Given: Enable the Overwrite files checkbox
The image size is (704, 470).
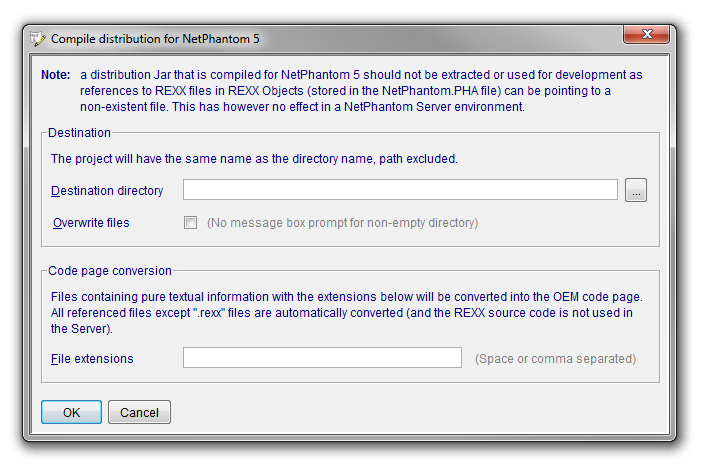Looking at the screenshot, I should coord(190,222).
